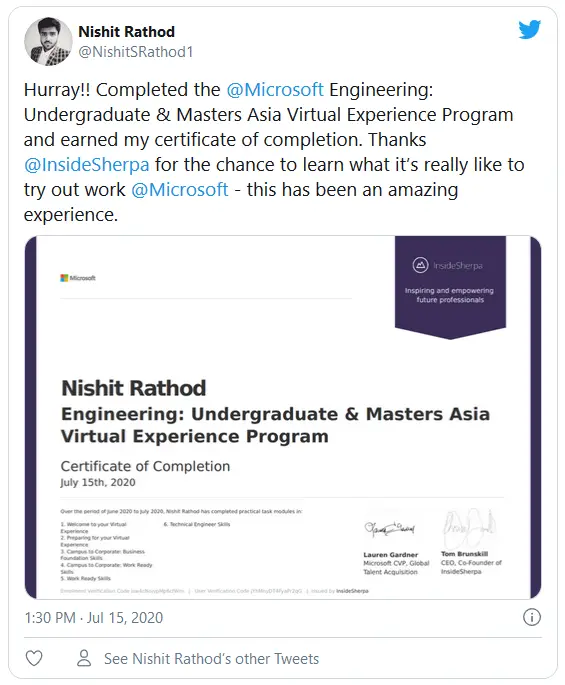Click the purple InsideSherpa banner ribbon
This screenshot has width=565, height=685.
(x=450, y=287)
